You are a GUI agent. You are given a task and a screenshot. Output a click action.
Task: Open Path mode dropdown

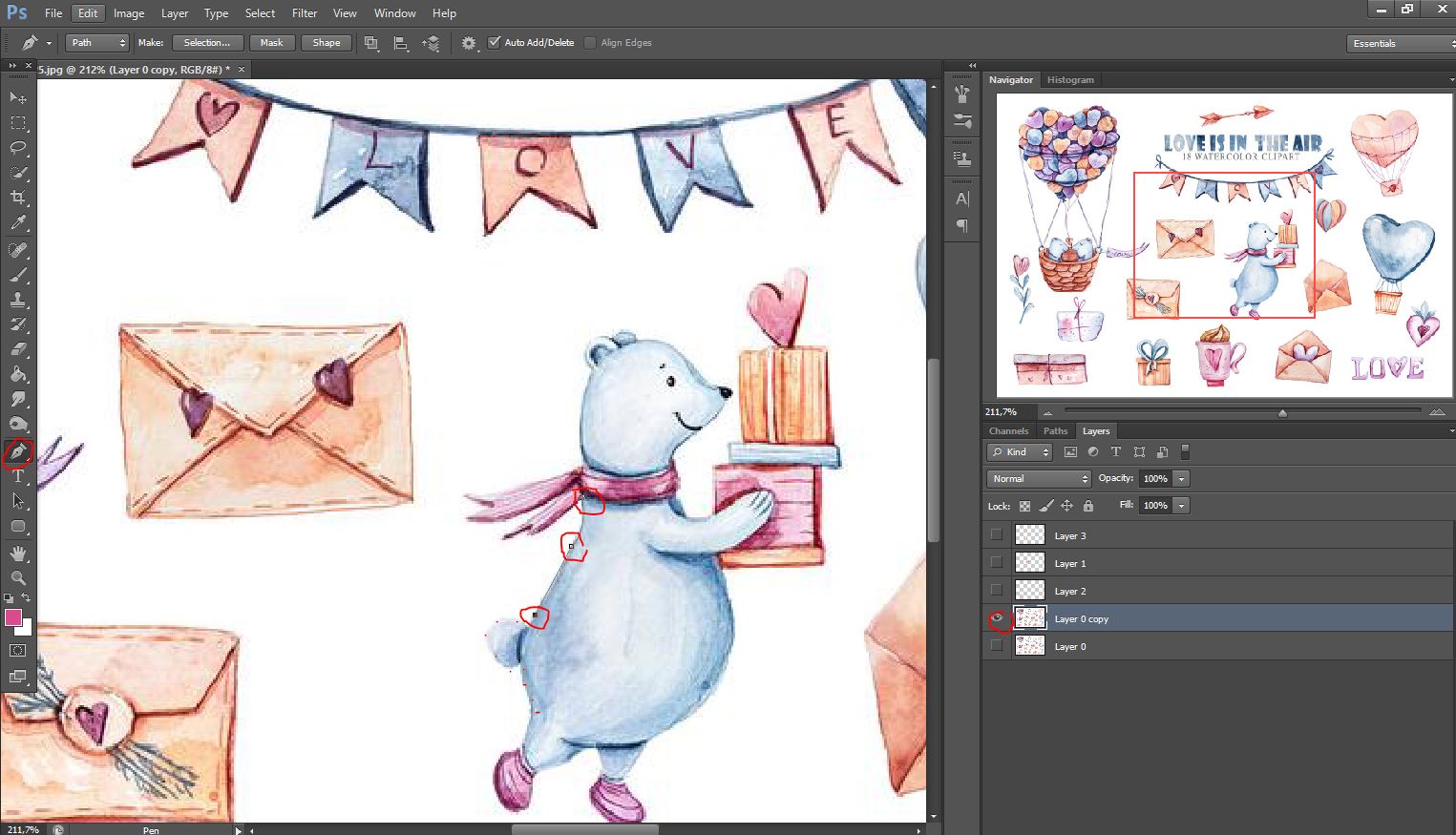point(97,43)
